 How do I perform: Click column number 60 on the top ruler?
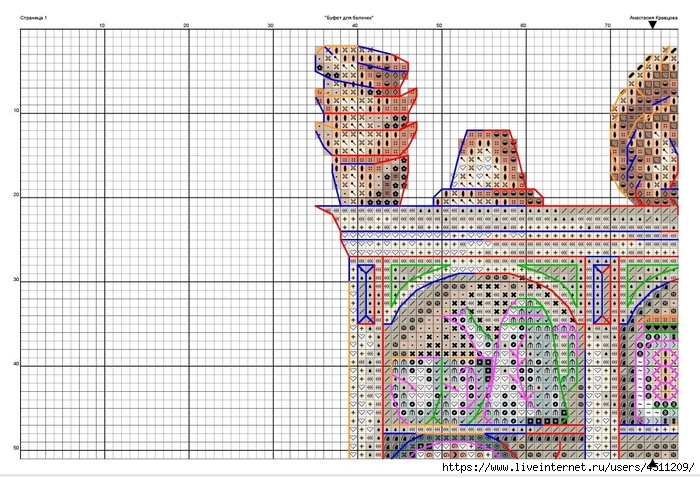(x=523, y=25)
